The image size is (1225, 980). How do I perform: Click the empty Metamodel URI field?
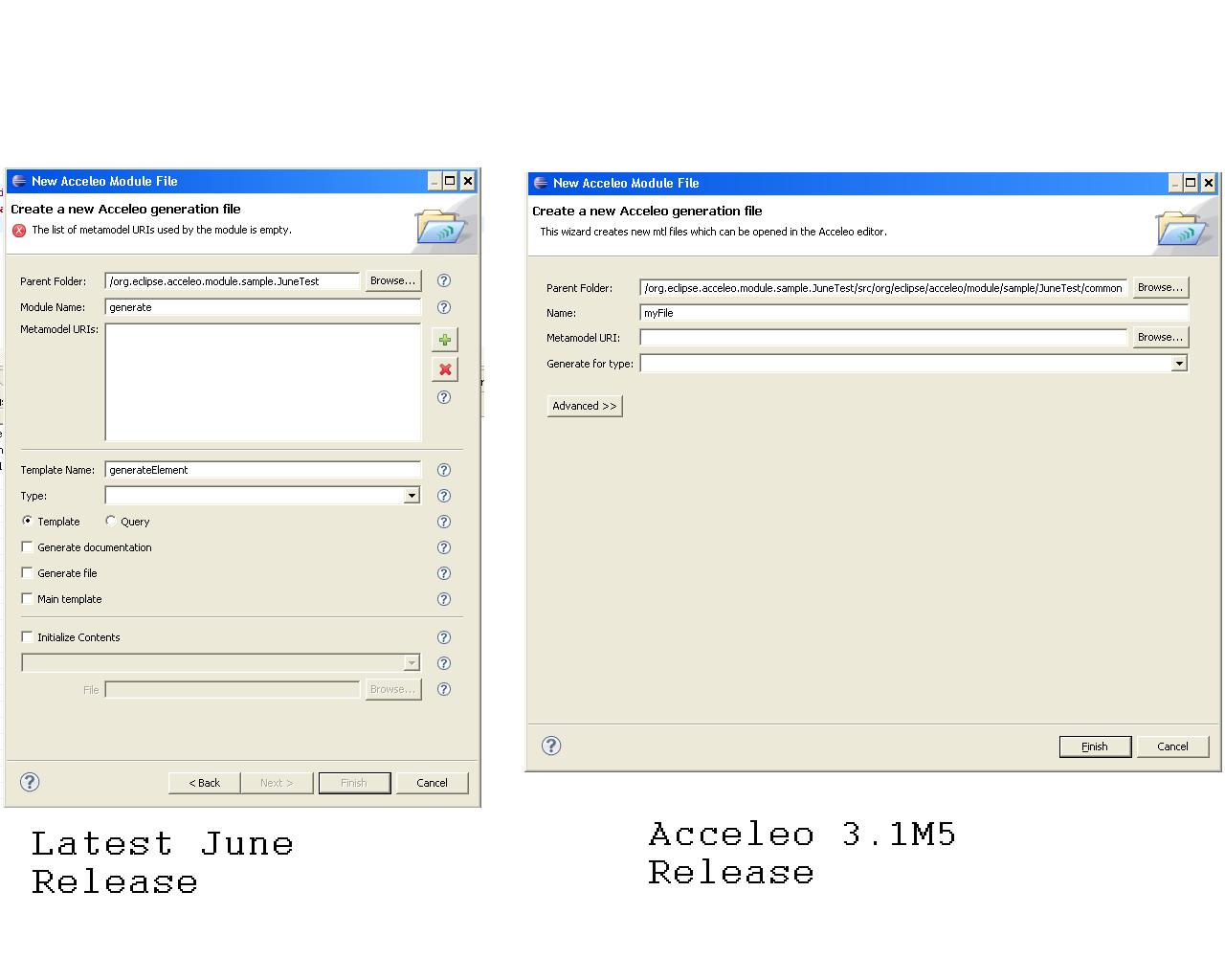coord(883,338)
